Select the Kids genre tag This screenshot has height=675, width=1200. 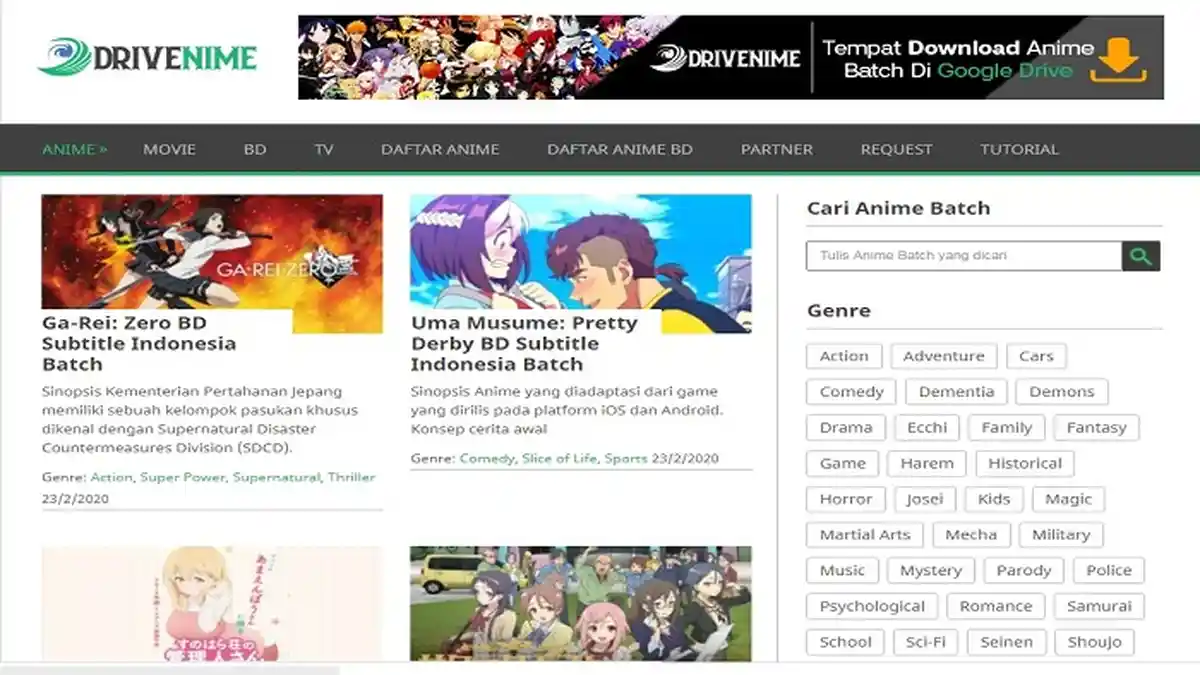994,499
